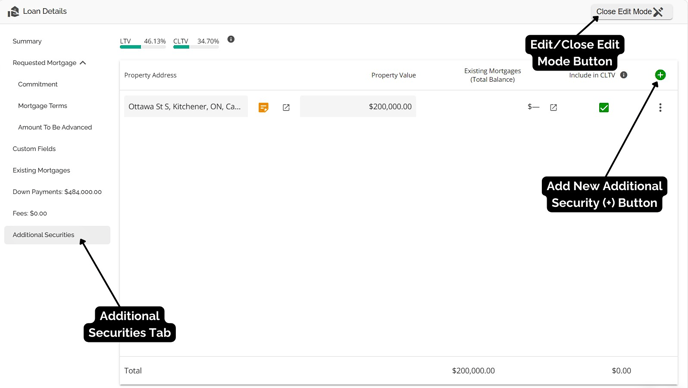Click the LTV progress bar
Viewport: 688px width, 388px height.
pos(143,47)
